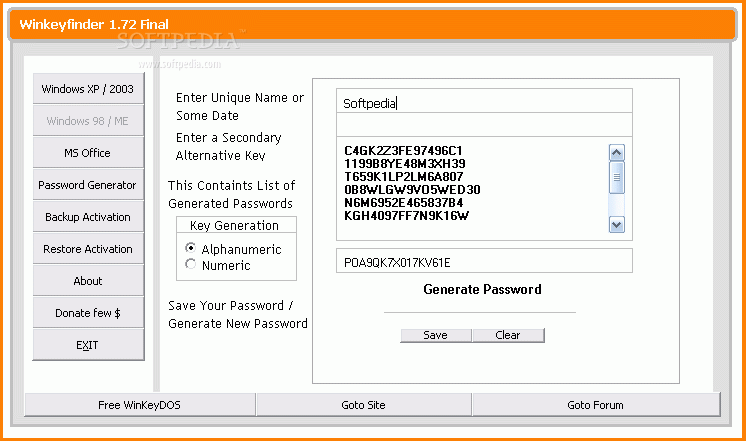Select password T659K1LP2LM6A807 in list

tap(403, 176)
